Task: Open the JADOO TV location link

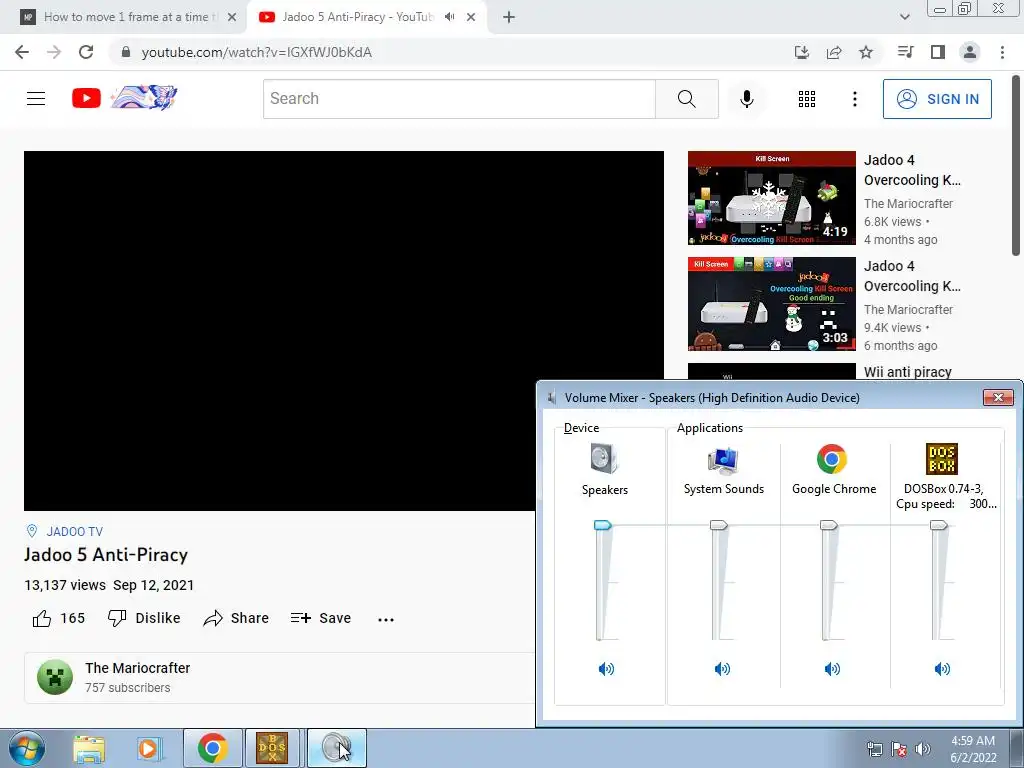Action: (x=74, y=532)
